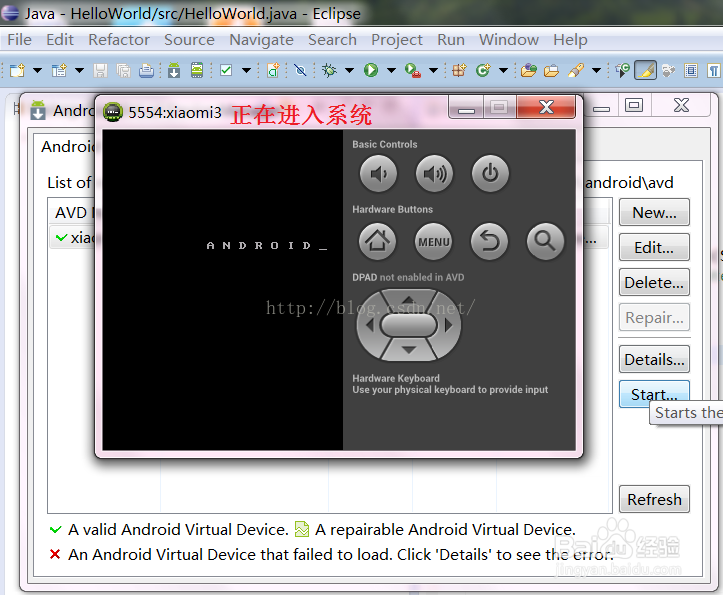The height and width of the screenshot is (595, 723).
Task: Lower volume with the emulator volume down button
Action: click(x=378, y=174)
